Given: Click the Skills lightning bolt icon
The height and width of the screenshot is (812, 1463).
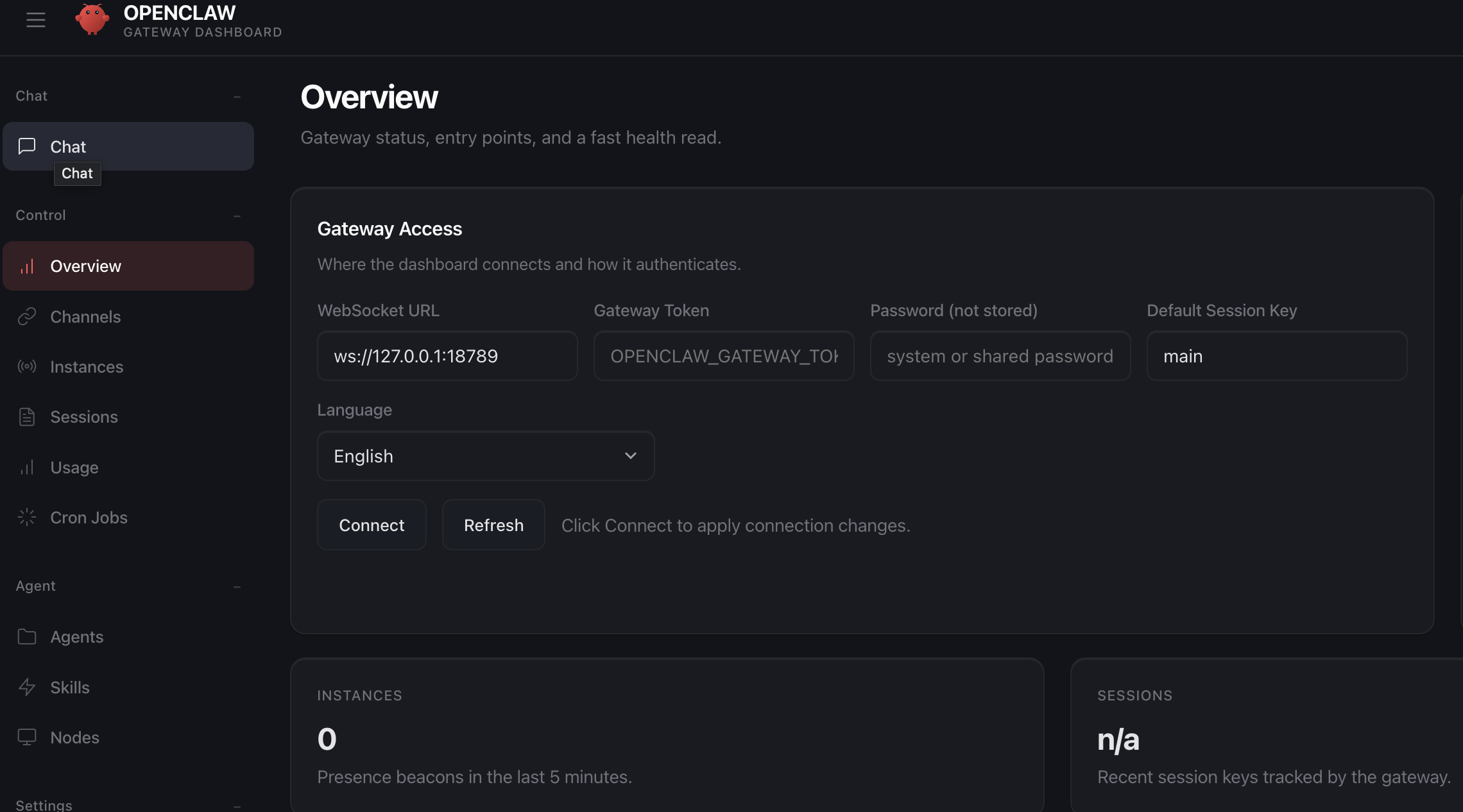Looking at the screenshot, I should click(27, 687).
